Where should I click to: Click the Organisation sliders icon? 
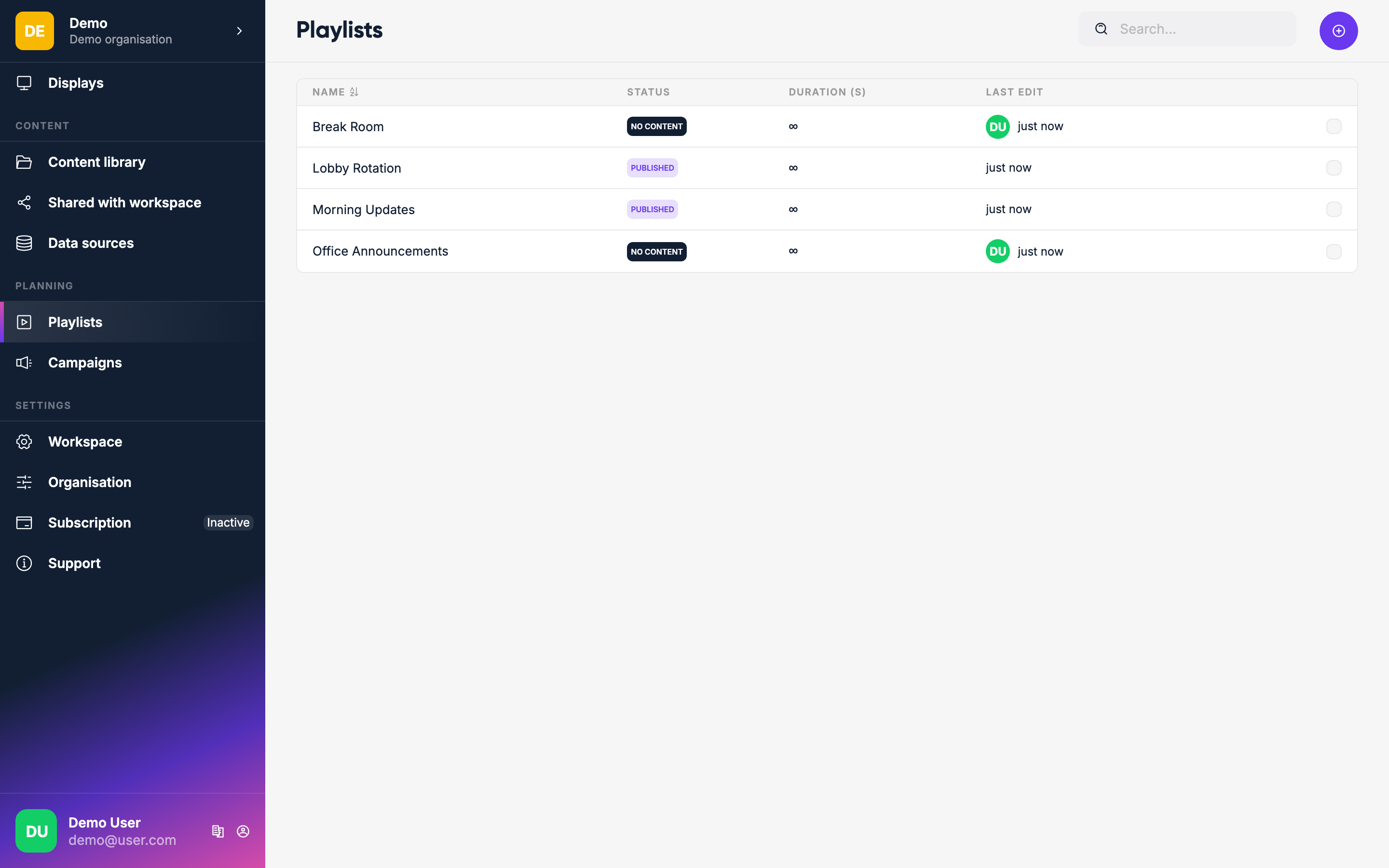(x=24, y=482)
